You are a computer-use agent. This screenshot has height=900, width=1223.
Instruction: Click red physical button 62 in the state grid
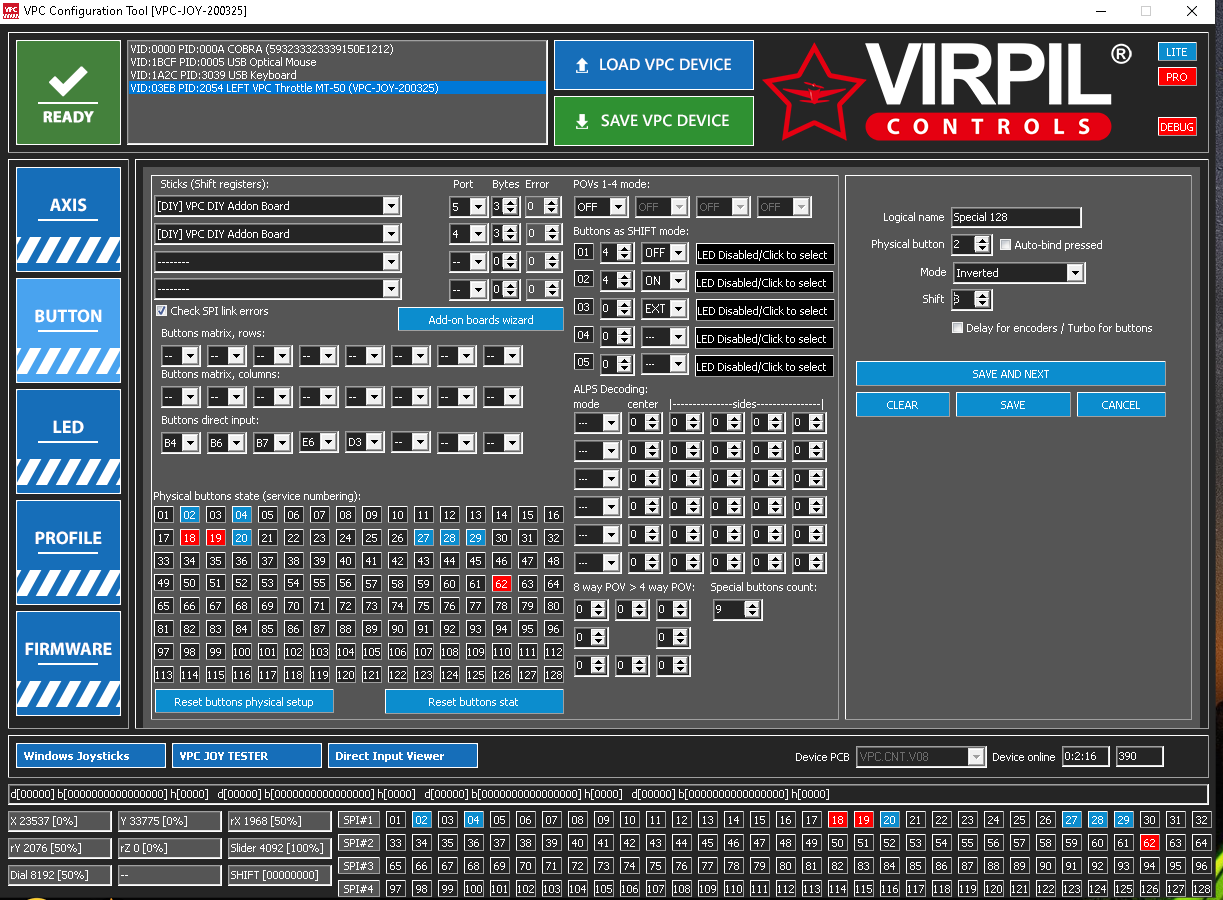tap(502, 584)
